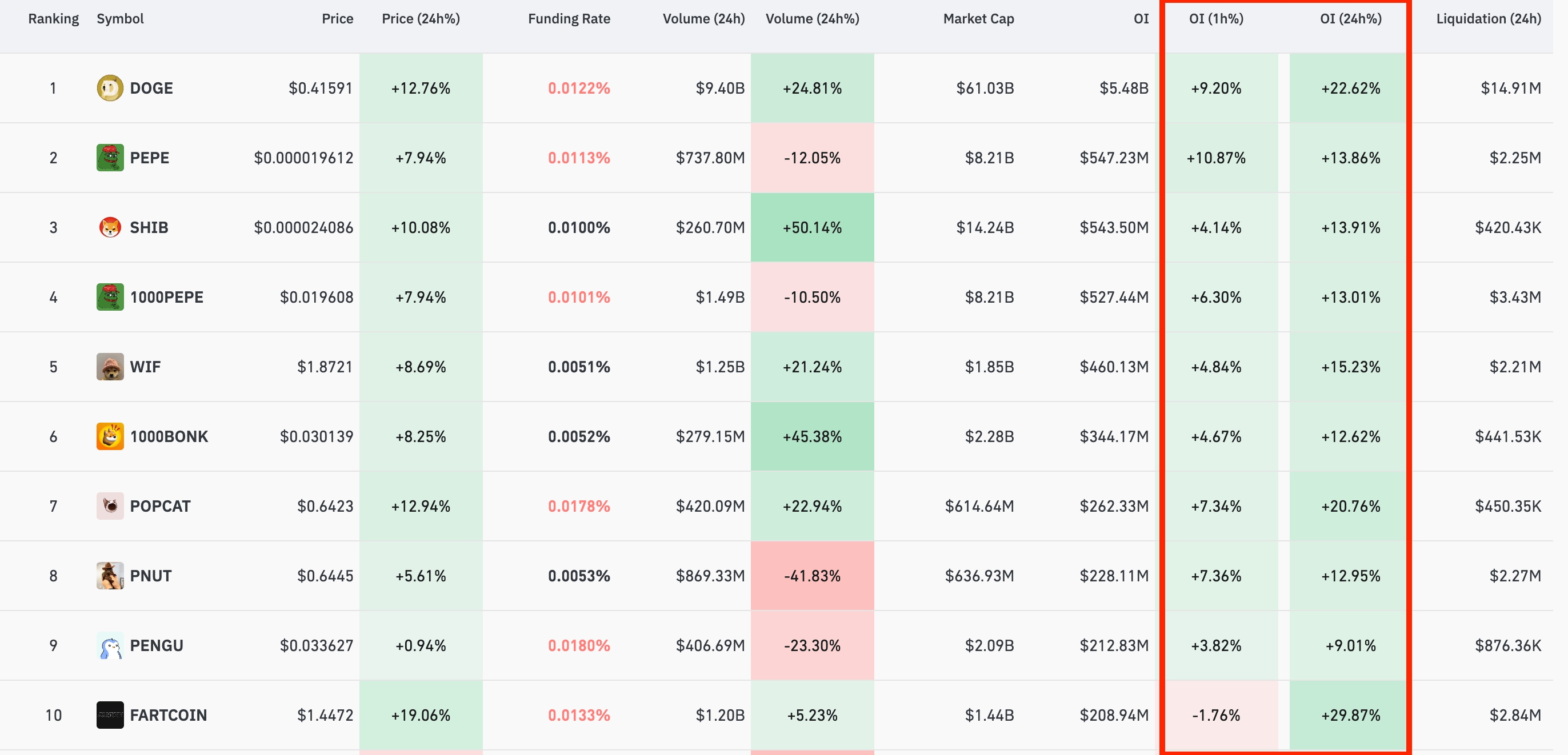Click the 1000BONK coin icon
This screenshot has height=755, width=1568.
pyautogui.click(x=110, y=436)
